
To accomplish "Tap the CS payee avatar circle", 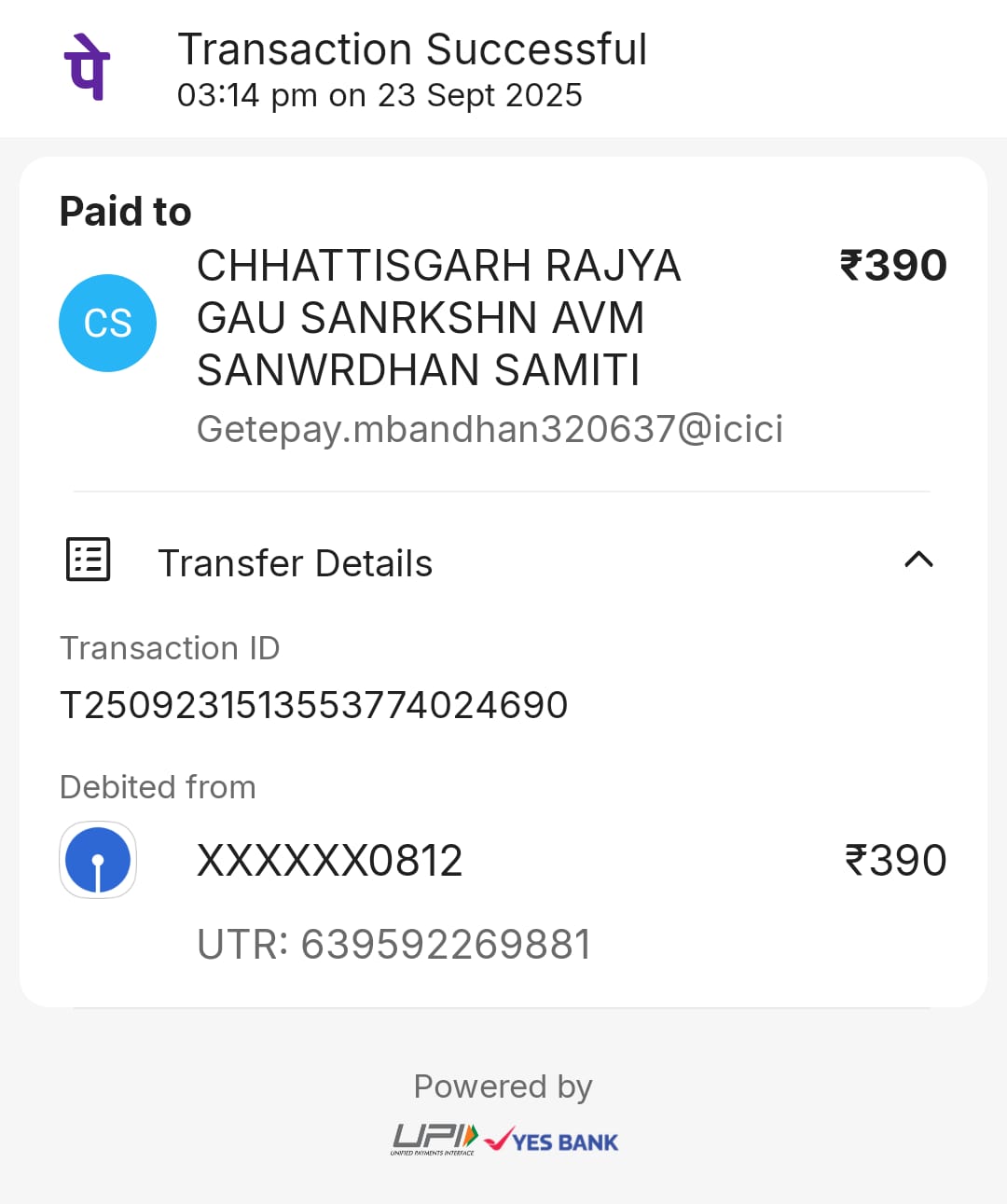I will 107,324.
